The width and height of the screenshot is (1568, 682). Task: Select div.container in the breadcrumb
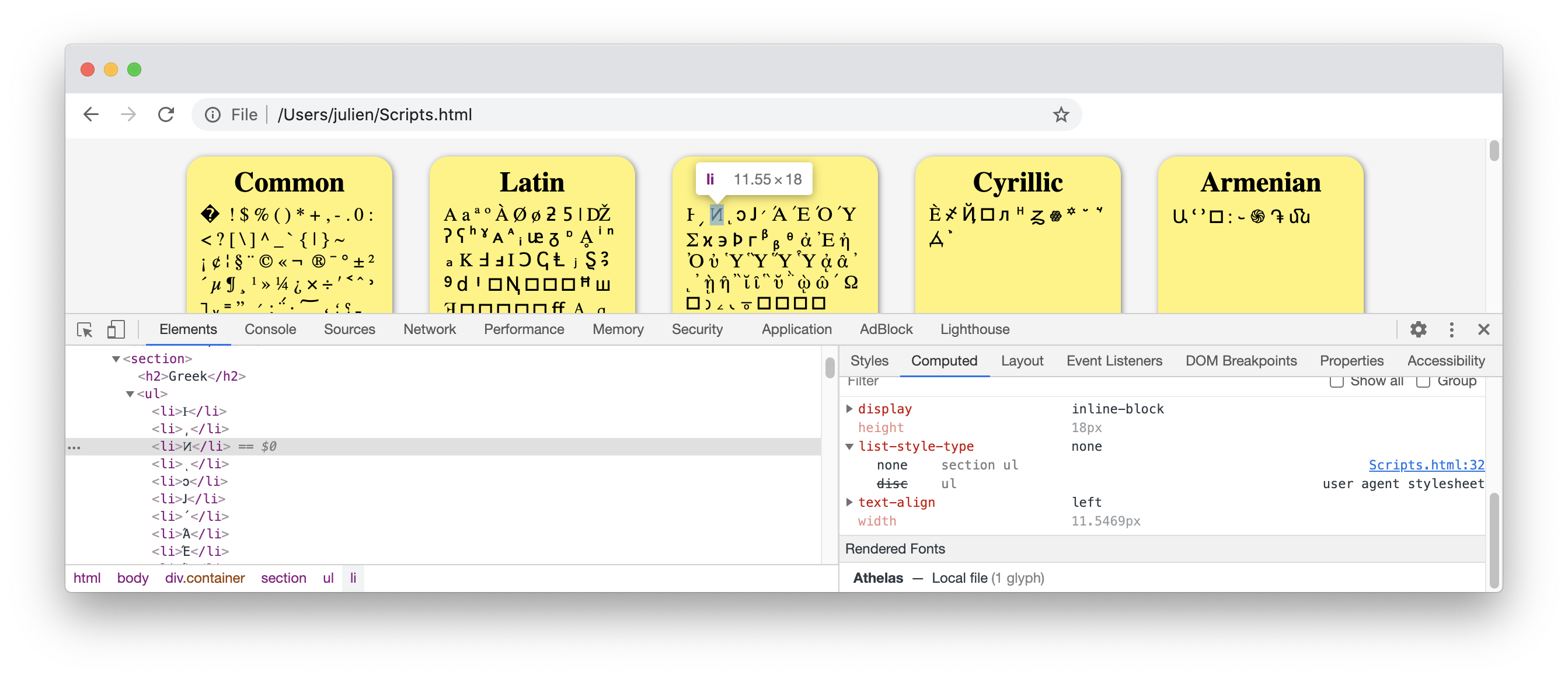tap(204, 578)
